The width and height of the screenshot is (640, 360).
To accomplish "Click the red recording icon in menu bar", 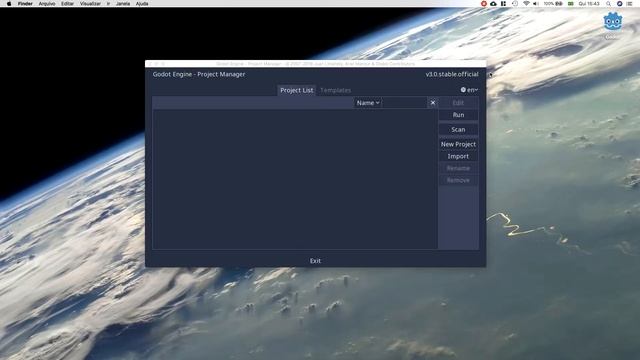I will 484,4.
